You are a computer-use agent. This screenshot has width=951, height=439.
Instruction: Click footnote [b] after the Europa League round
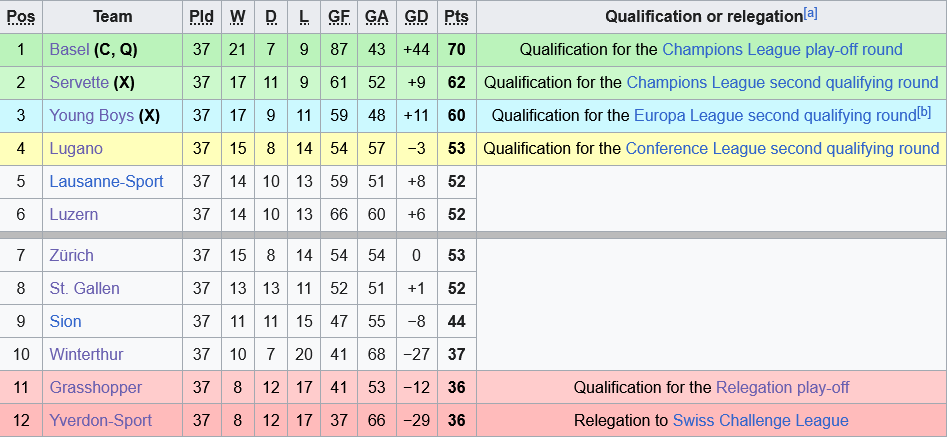click(x=924, y=111)
